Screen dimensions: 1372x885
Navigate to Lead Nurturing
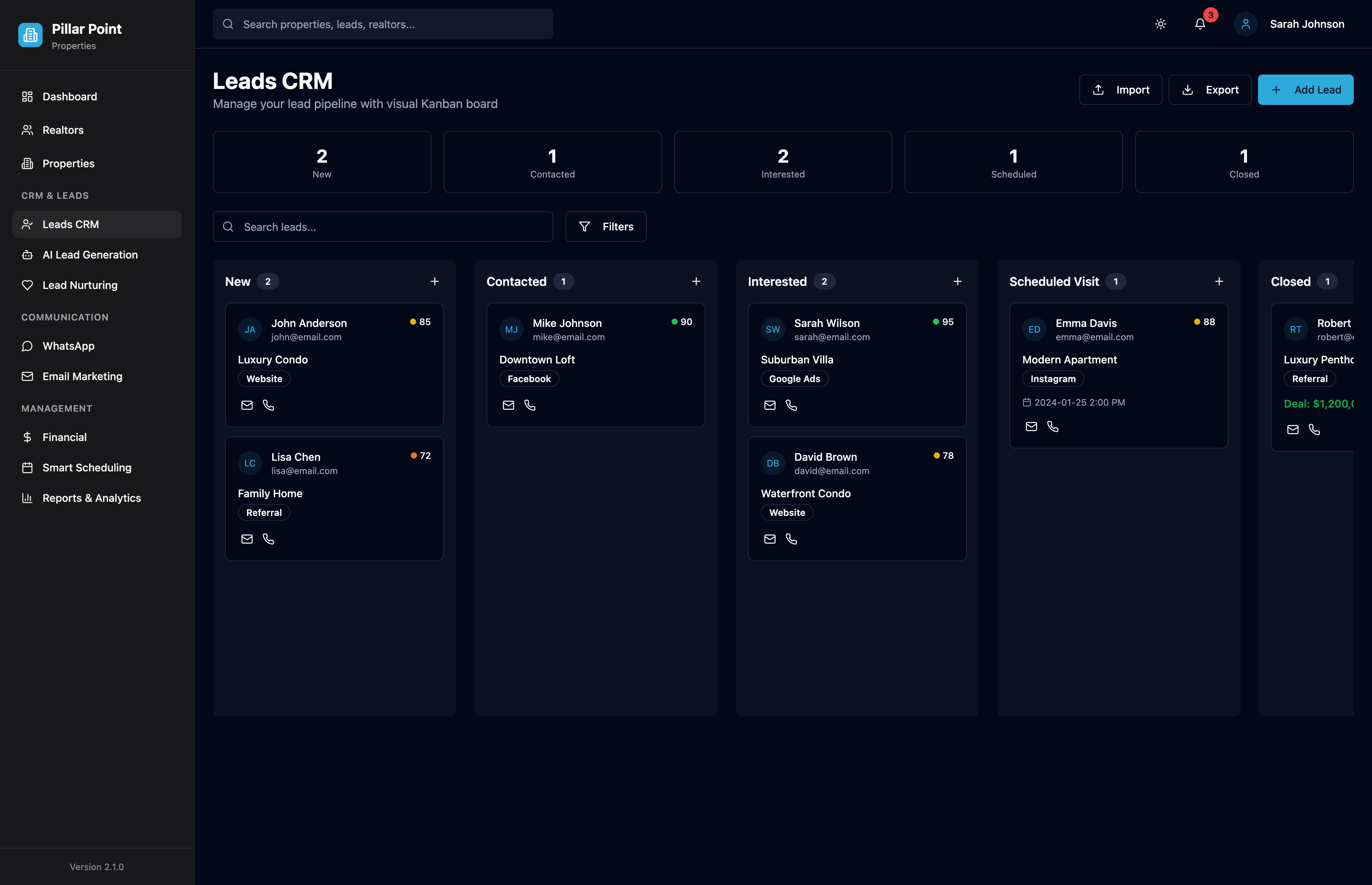pos(97,285)
